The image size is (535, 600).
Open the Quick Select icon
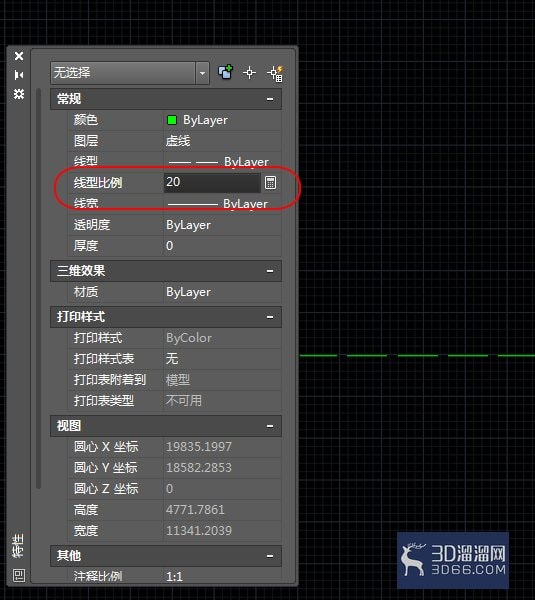(x=276, y=73)
